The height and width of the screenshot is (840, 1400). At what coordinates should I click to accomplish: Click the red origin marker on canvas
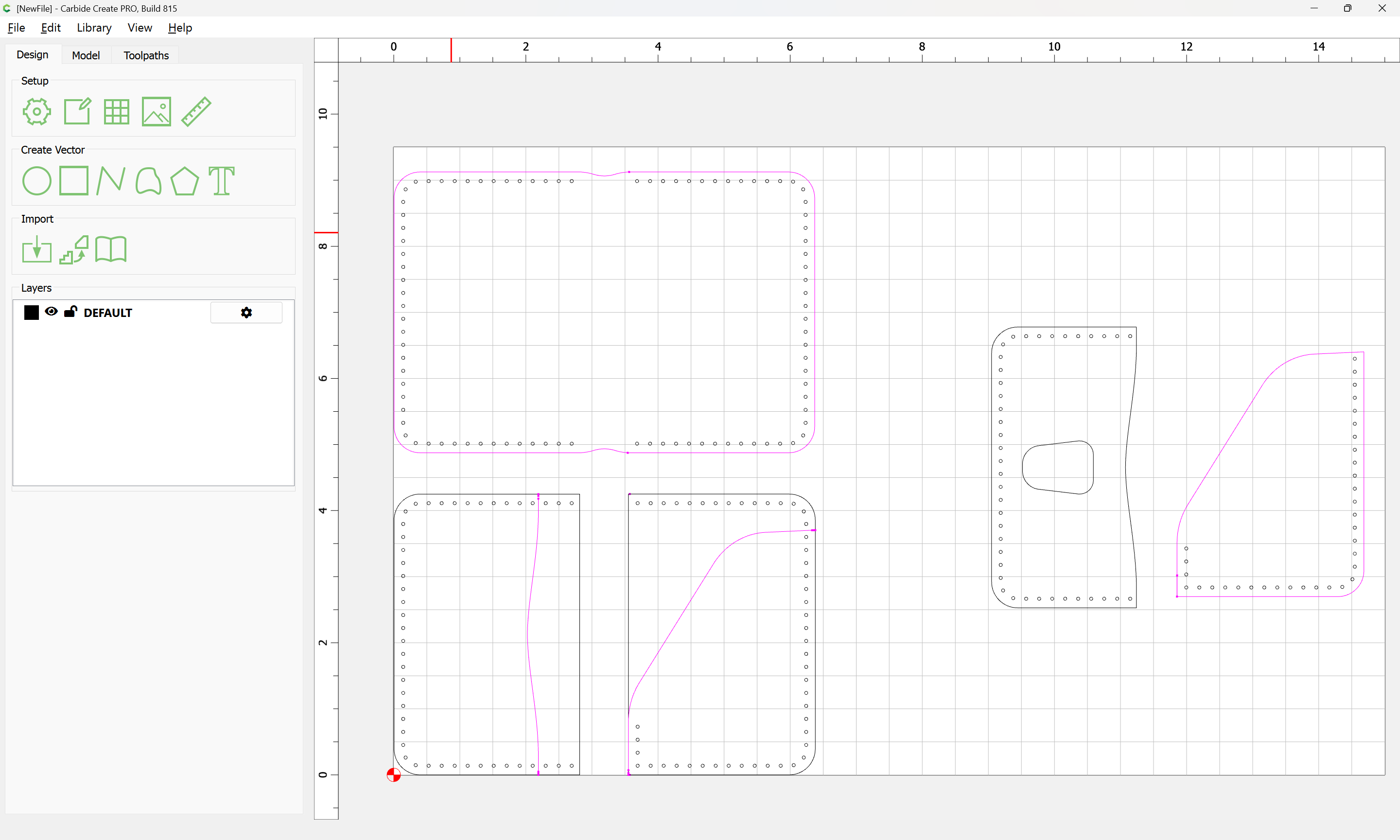pos(394,775)
